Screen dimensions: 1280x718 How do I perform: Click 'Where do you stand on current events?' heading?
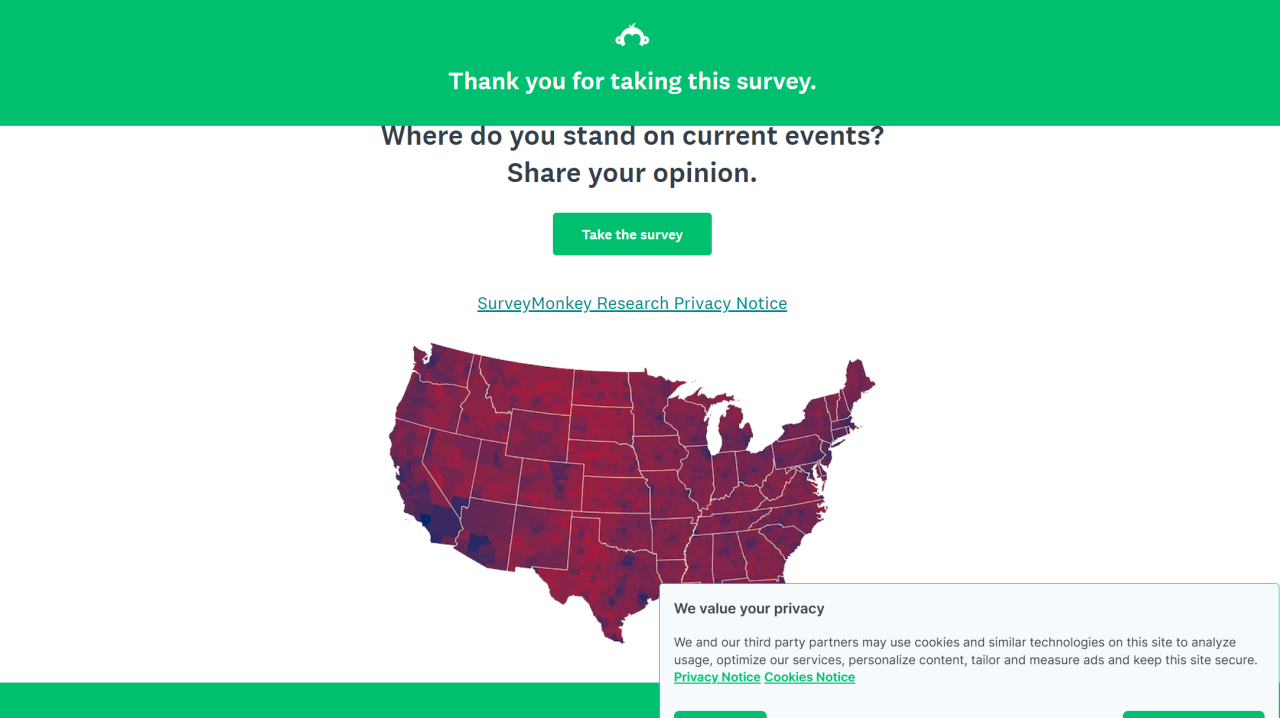pyautogui.click(x=632, y=136)
